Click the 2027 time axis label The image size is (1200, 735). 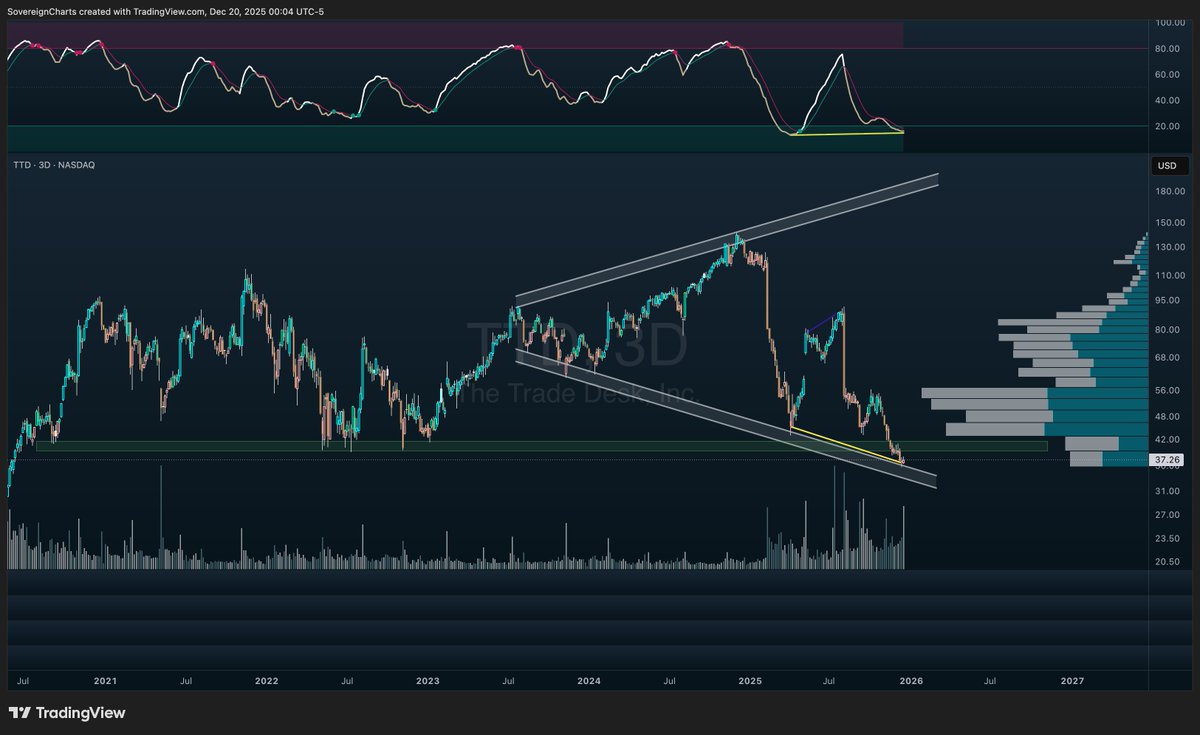coord(1072,681)
